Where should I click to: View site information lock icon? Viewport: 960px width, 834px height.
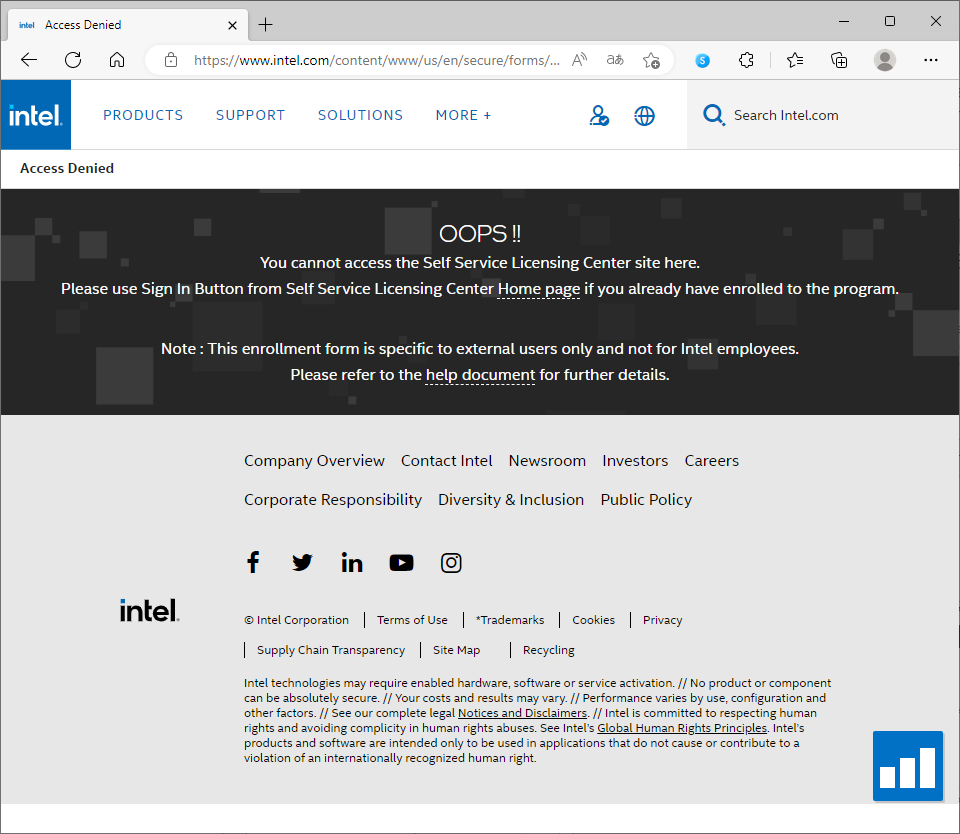(171, 60)
